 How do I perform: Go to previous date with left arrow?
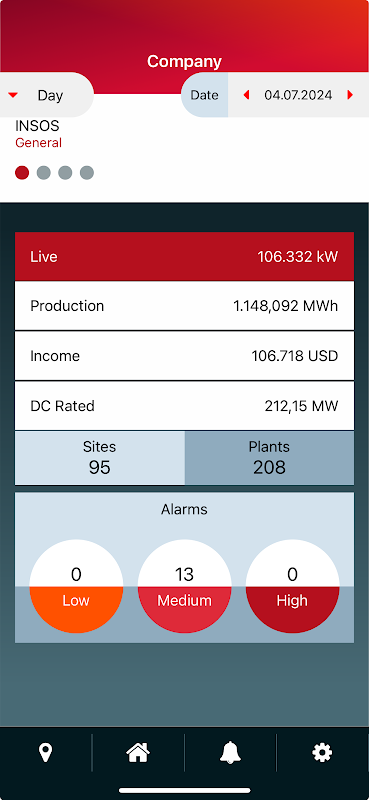[247, 95]
